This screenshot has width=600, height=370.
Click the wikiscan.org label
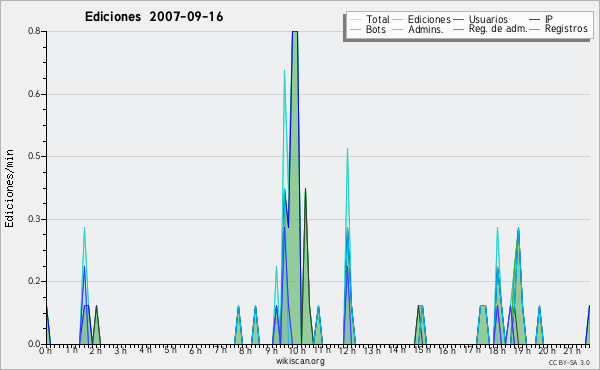(300, 361)
